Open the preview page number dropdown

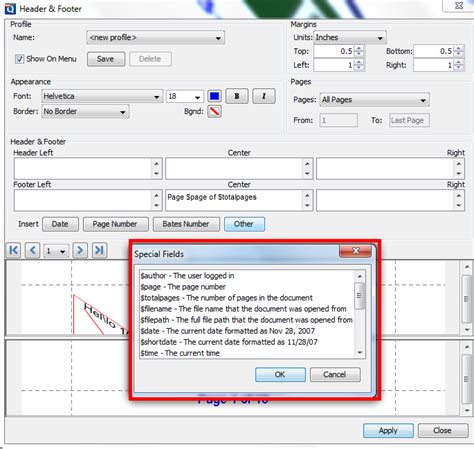(x=56, y=251)
